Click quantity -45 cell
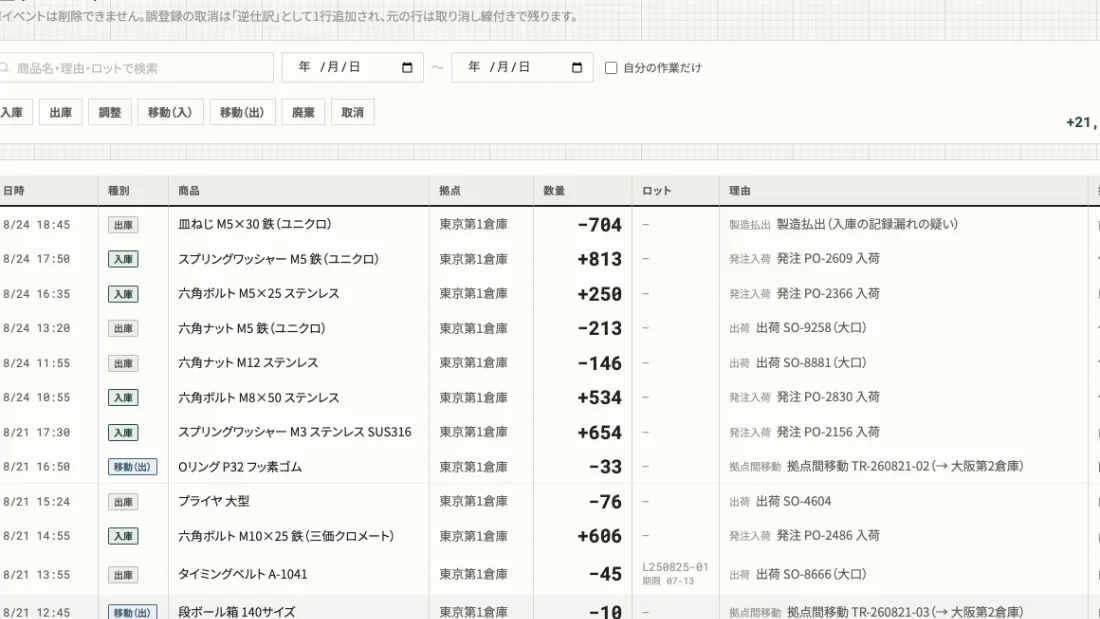Viewport: 1100px width, 619px height. [x=605, y=574]
